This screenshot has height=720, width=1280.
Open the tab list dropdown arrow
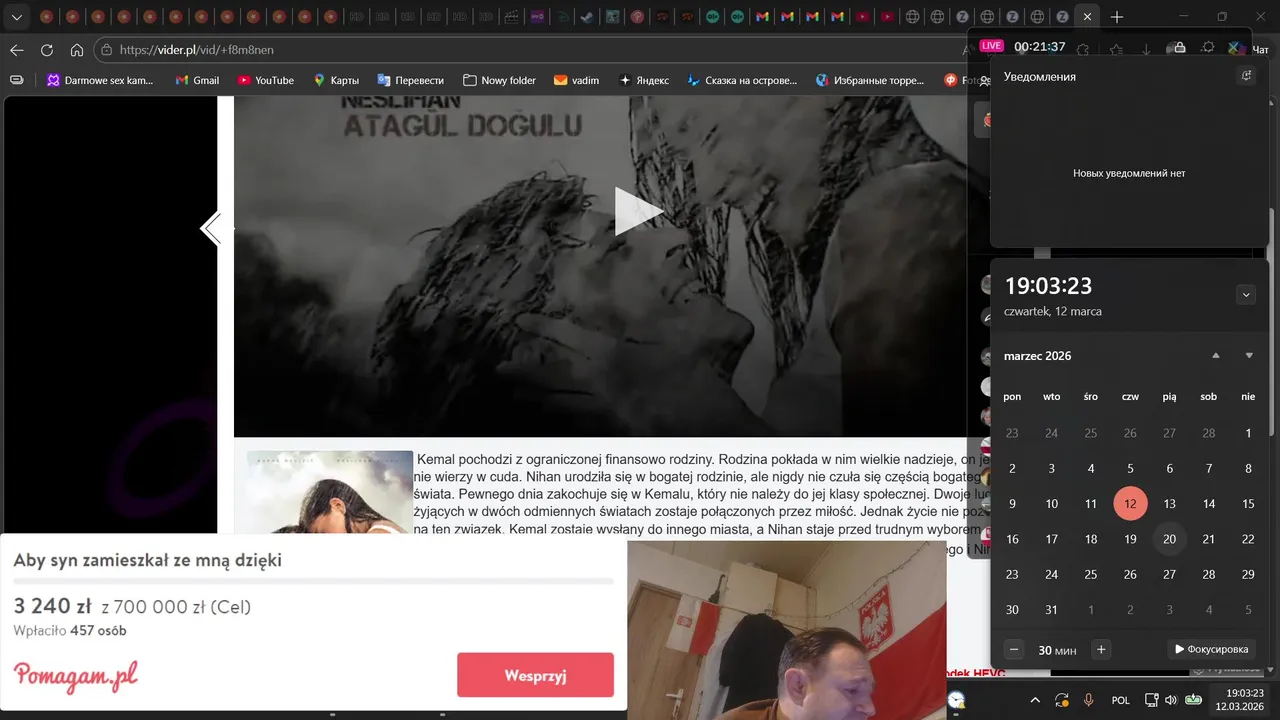point(16,17)
